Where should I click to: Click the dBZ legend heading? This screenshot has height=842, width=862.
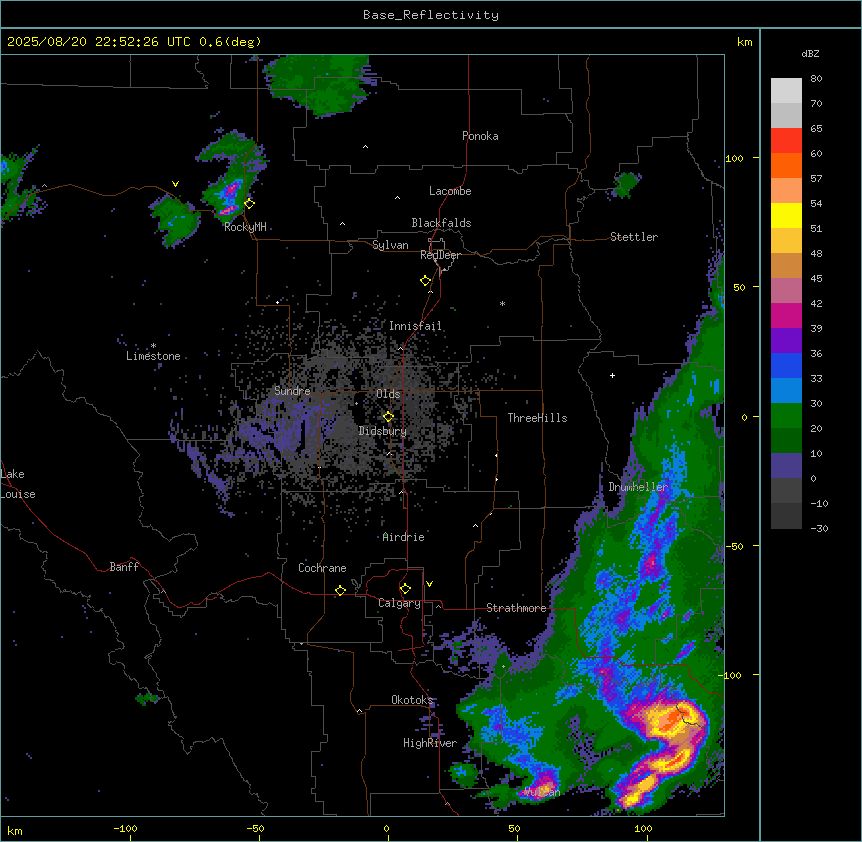click(x=810, y=53)
